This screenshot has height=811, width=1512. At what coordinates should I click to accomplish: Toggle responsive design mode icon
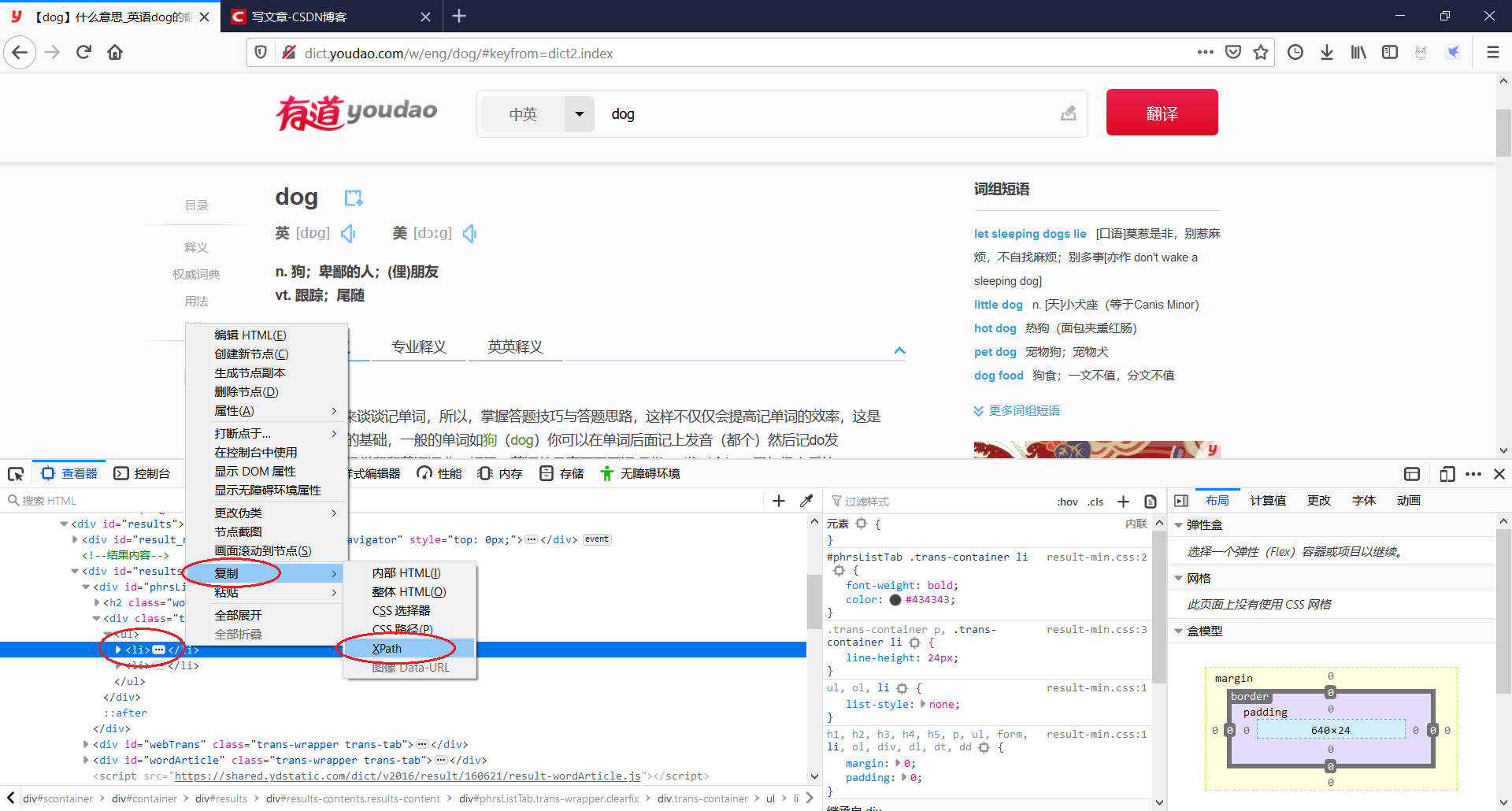[1447, 474]
